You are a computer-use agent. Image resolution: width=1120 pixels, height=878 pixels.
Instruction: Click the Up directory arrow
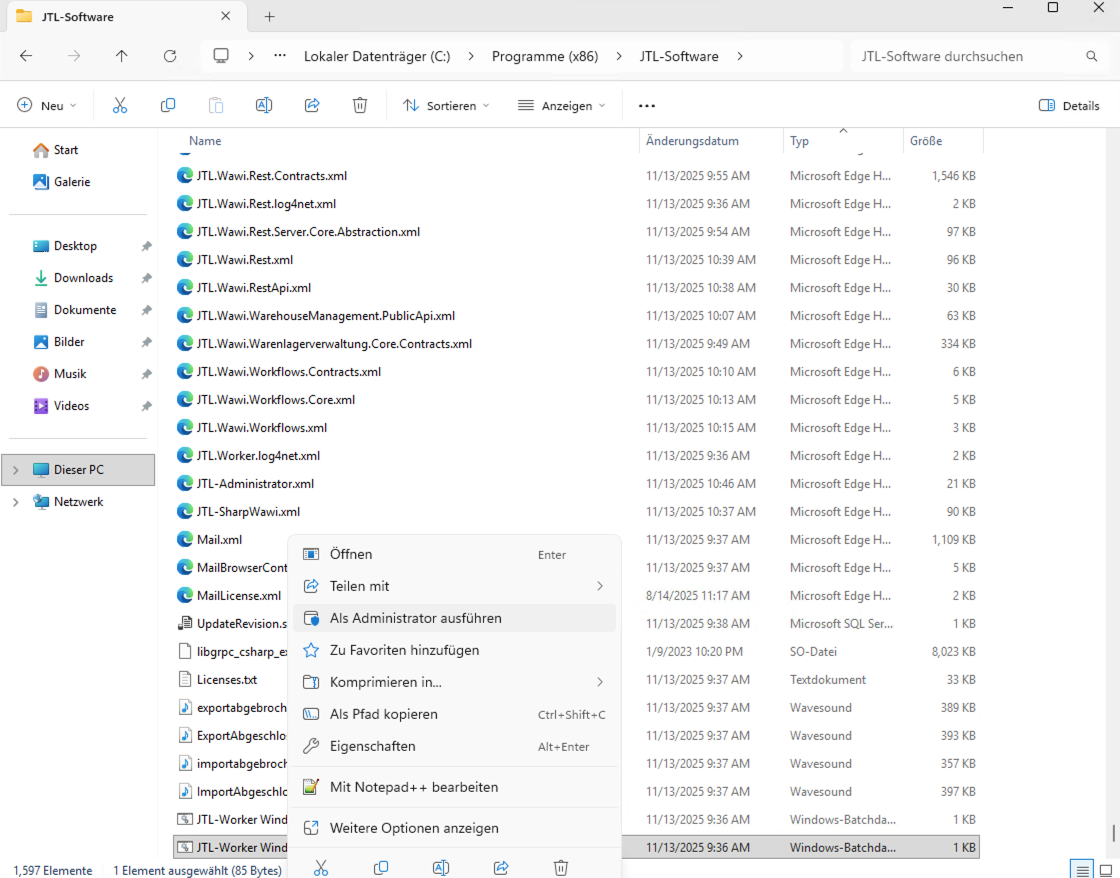122,57
